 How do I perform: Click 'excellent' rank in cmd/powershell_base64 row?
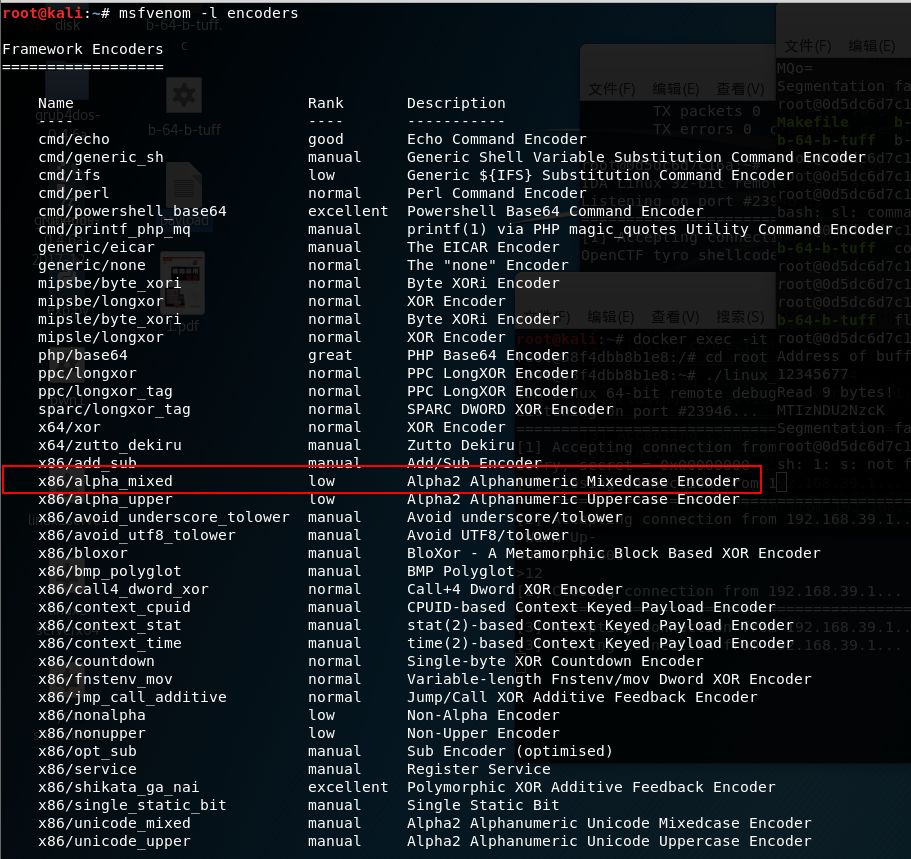[348, 211]
